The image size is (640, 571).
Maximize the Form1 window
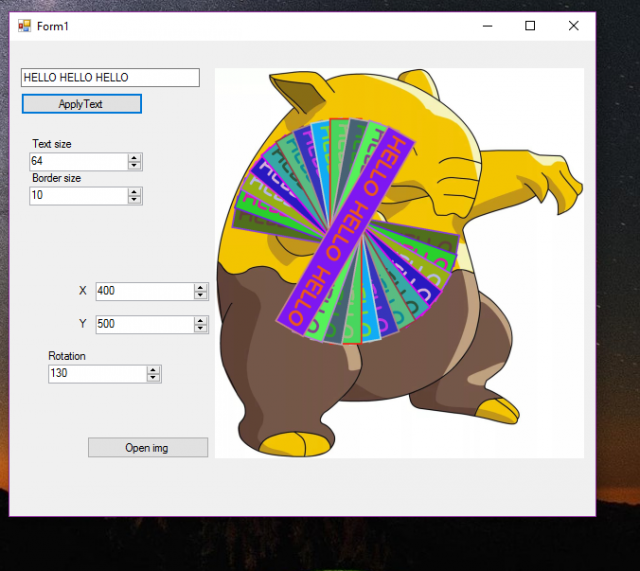pos(530,26)
